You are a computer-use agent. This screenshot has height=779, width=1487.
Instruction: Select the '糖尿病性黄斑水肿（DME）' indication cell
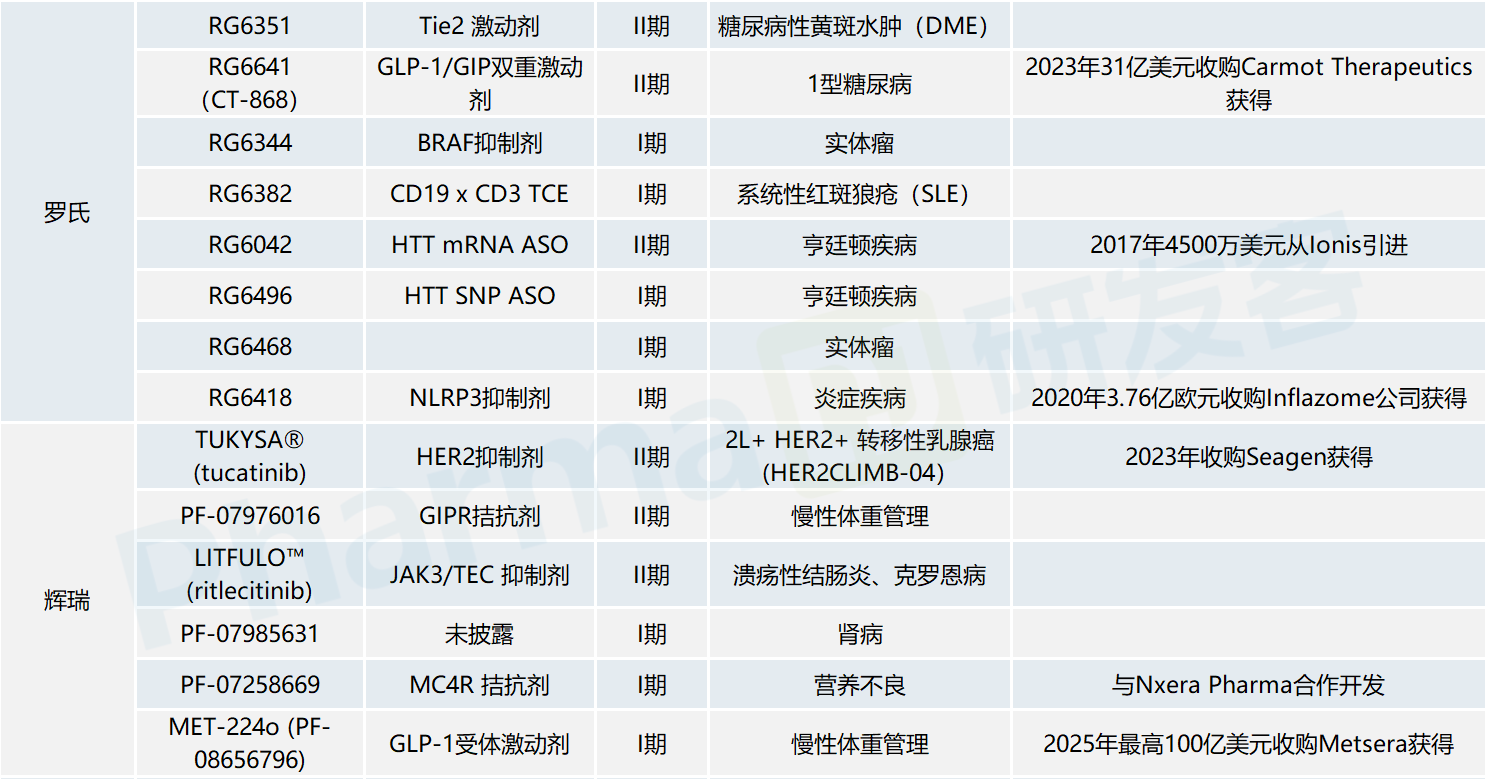pyautogui.click(x=859, y=25)
